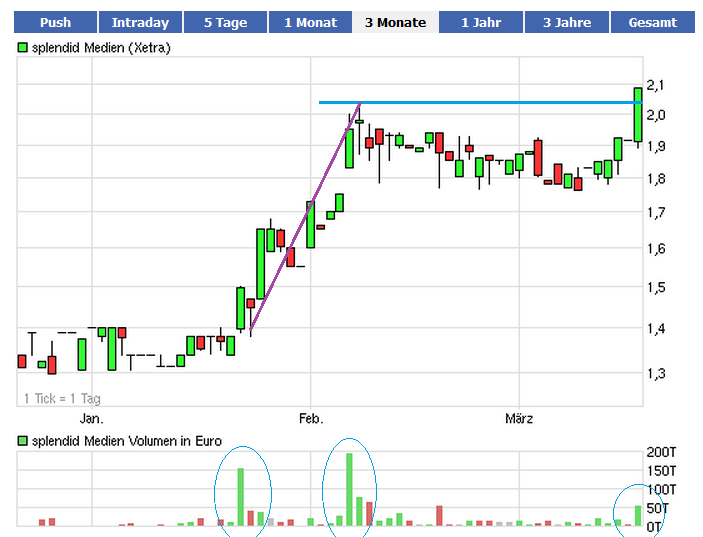
Task: Click the active 3 Monate tab
Action: tap(395, 22)
